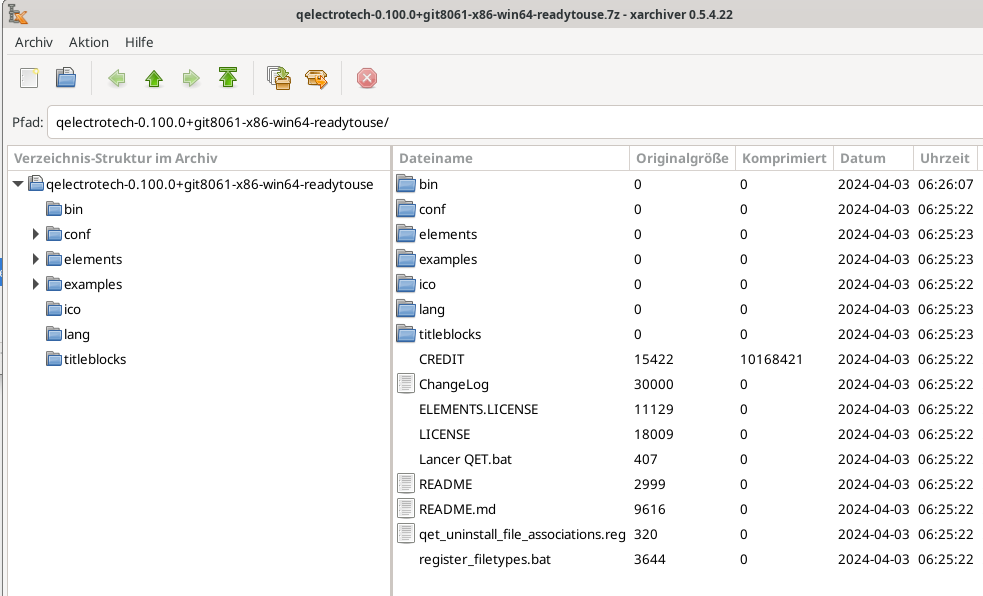Click the green Back arrow icon
The height and width of the screenshot is (596, 983).
[x=117, y=78]
